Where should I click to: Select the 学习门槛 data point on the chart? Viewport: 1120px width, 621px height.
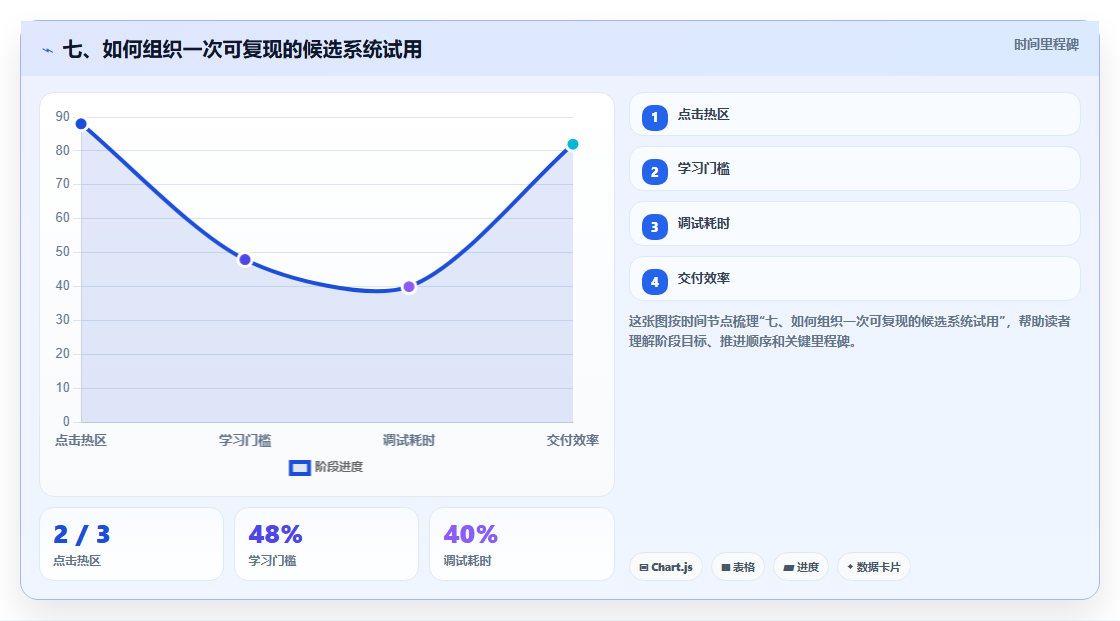point(245,260)
